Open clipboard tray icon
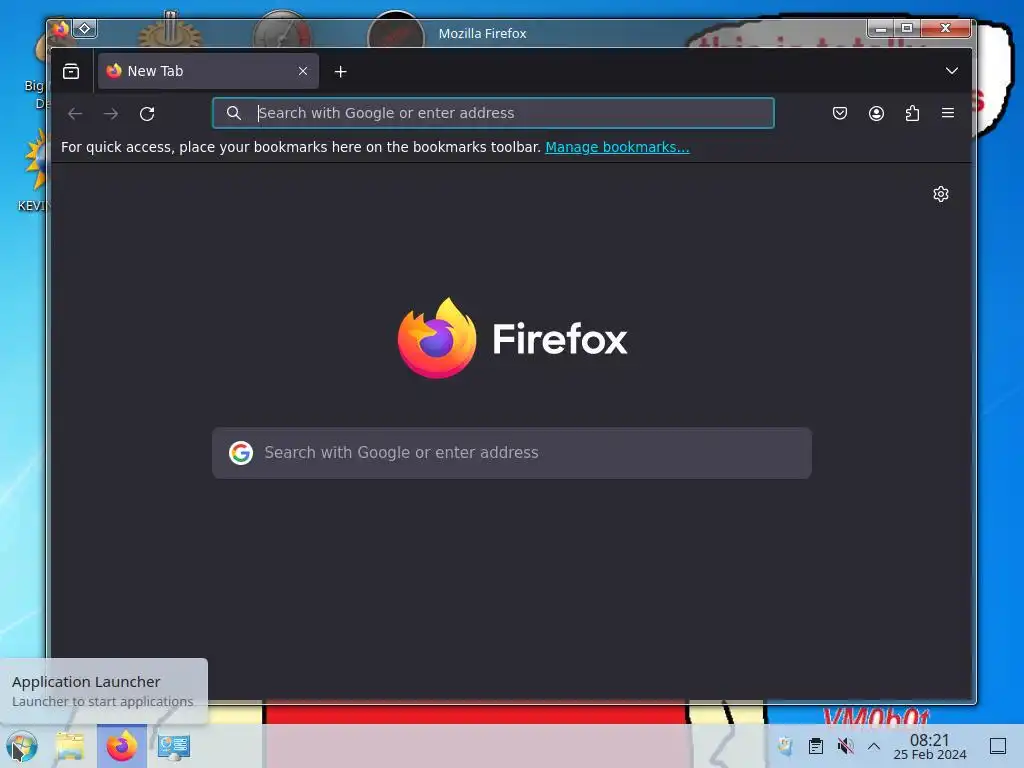1024x768 pixels. [816, 746]
